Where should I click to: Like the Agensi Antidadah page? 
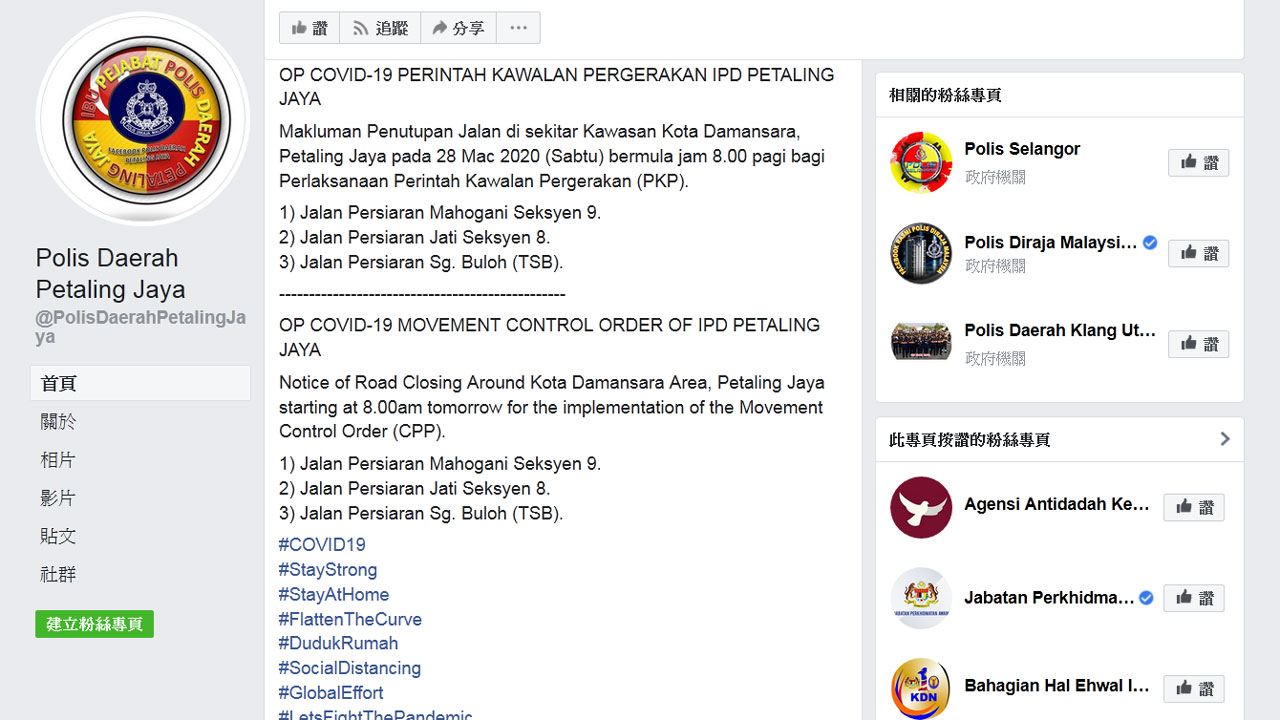pyautogui.click(x=1193, y=507)
